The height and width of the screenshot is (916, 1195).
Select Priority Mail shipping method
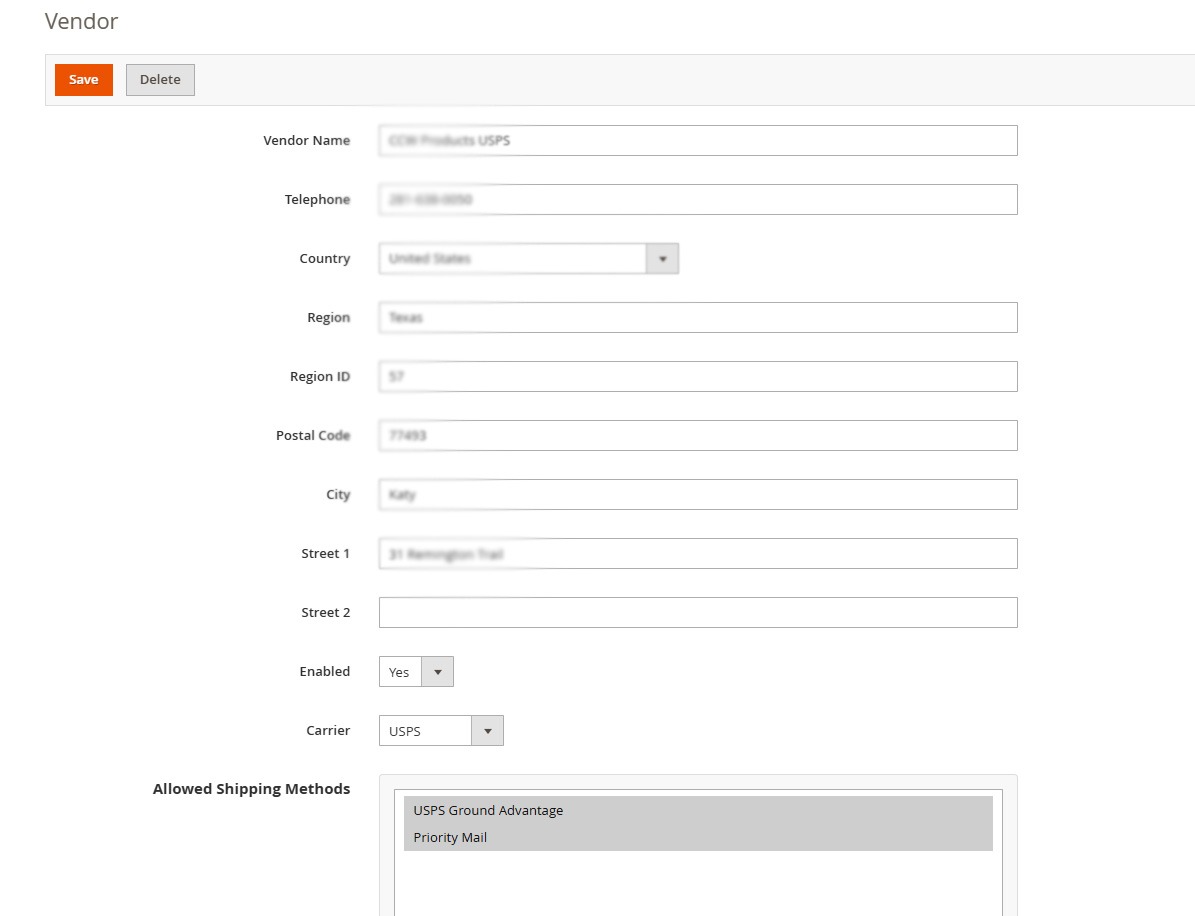tap(450, 837)
